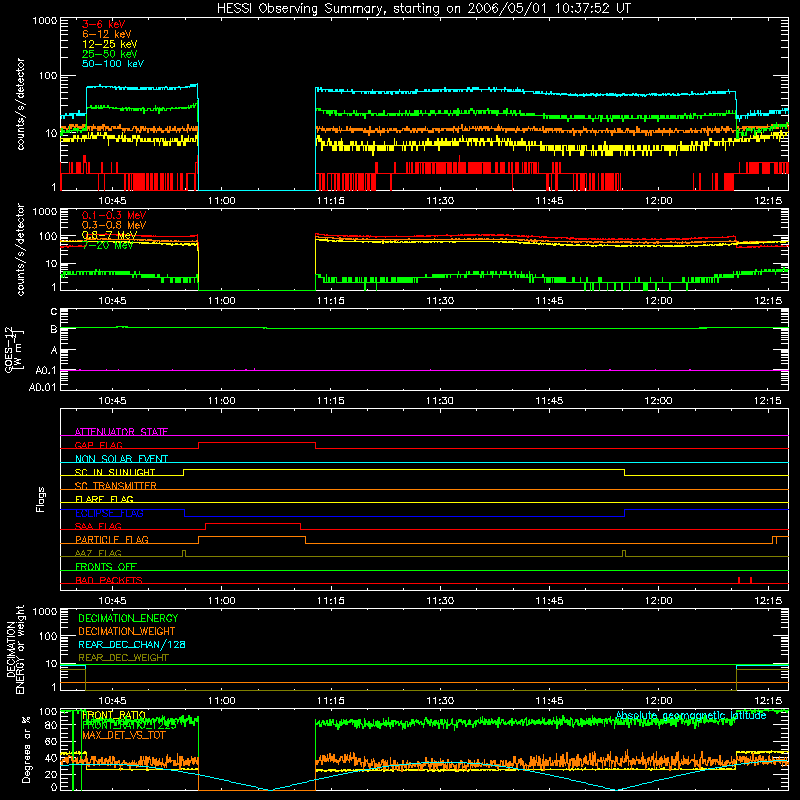Click the GAP_FLAG label
The width and height of the screenshot is (800, 800).
tap(98, 445)
